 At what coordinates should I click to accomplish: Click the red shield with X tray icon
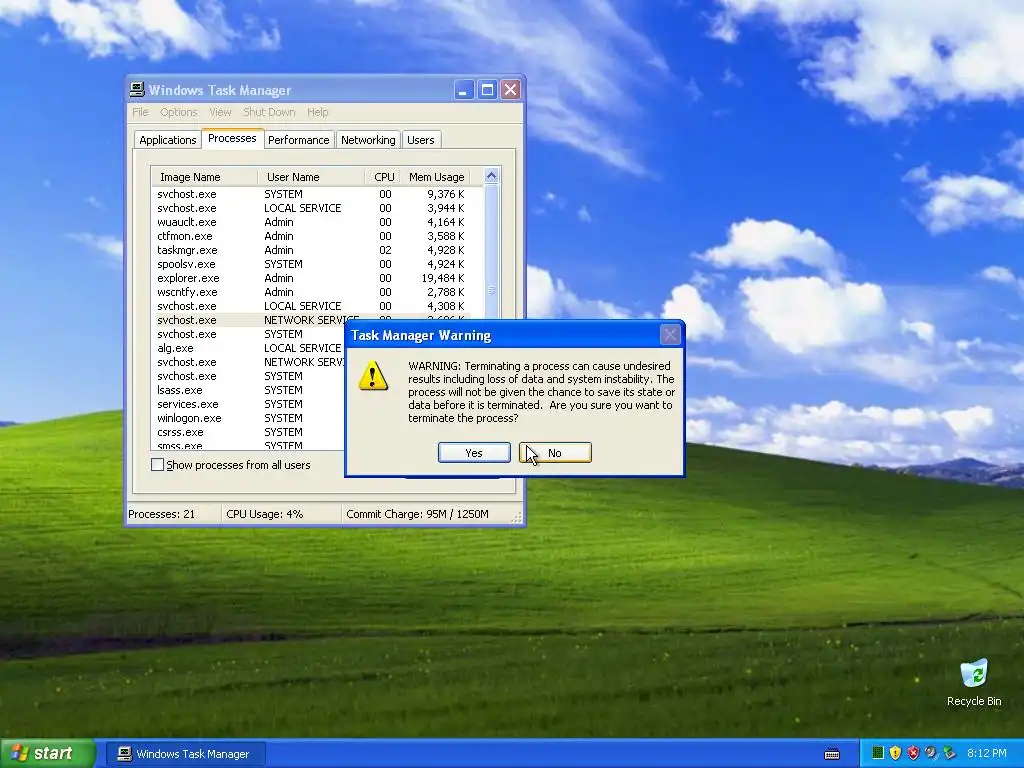[x=913, y=753]
